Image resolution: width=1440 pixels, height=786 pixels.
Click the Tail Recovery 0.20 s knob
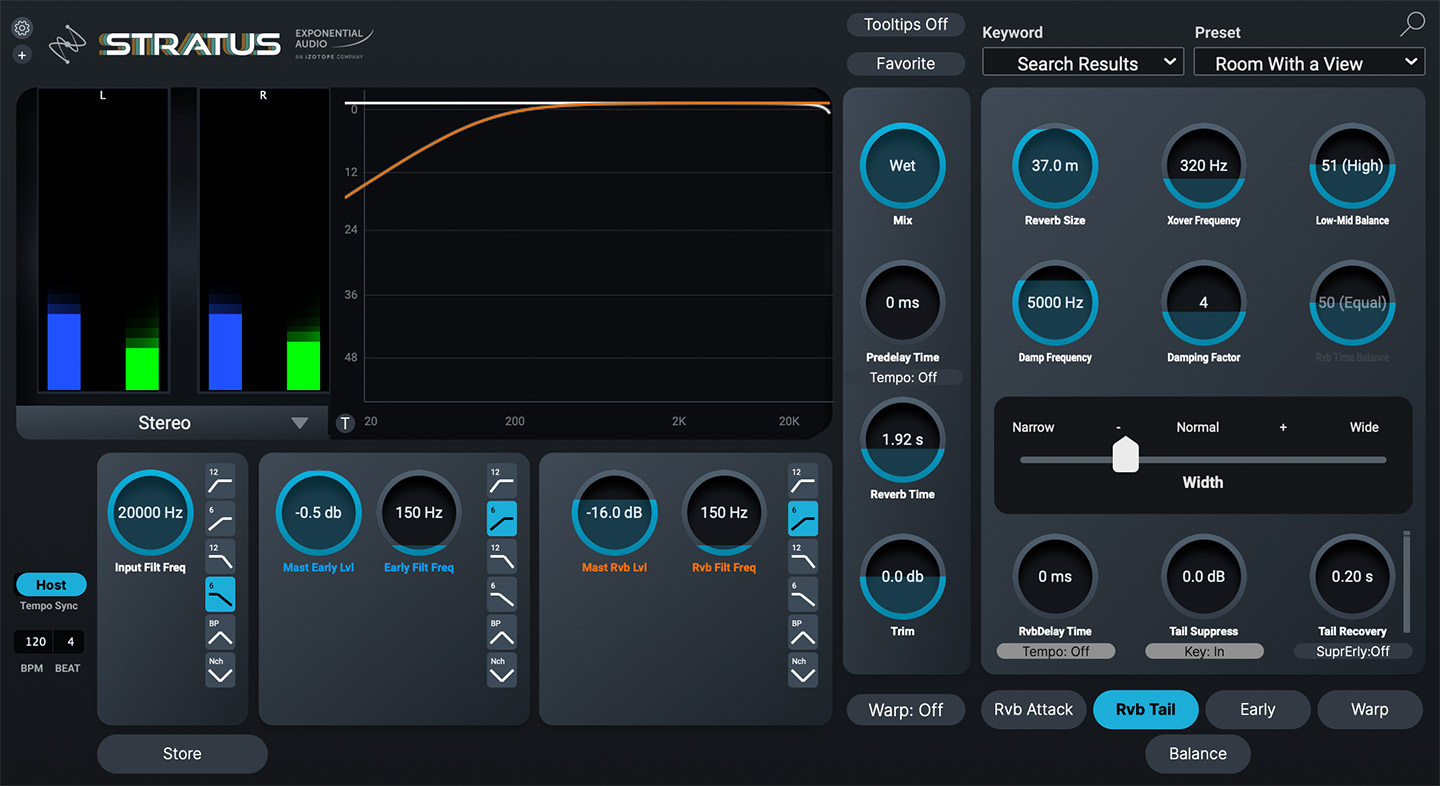[1353, 577]
